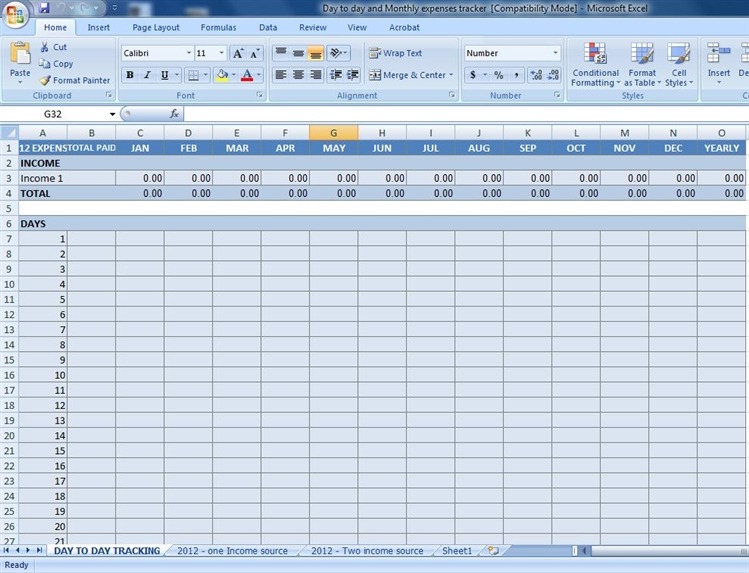The width and height of the screenshot is (749, 573).
Task: Switch to the Review tab
Action: point(313,28)
